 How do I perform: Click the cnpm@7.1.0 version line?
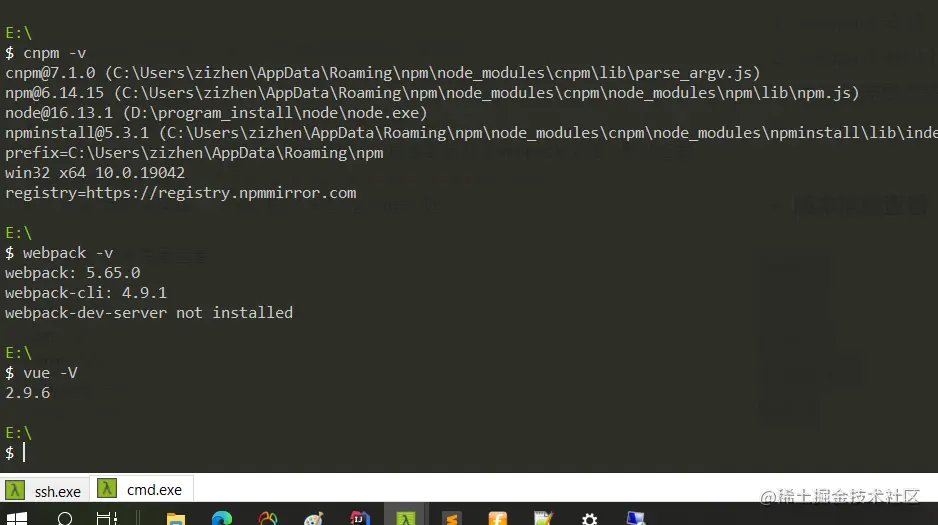point(383,73)
